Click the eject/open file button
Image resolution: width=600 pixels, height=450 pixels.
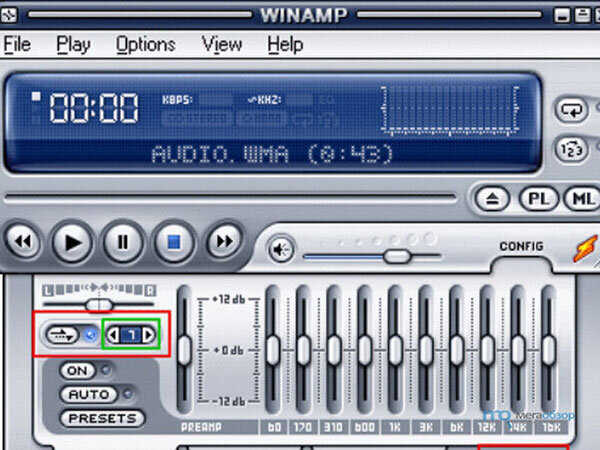pos(492,199)
